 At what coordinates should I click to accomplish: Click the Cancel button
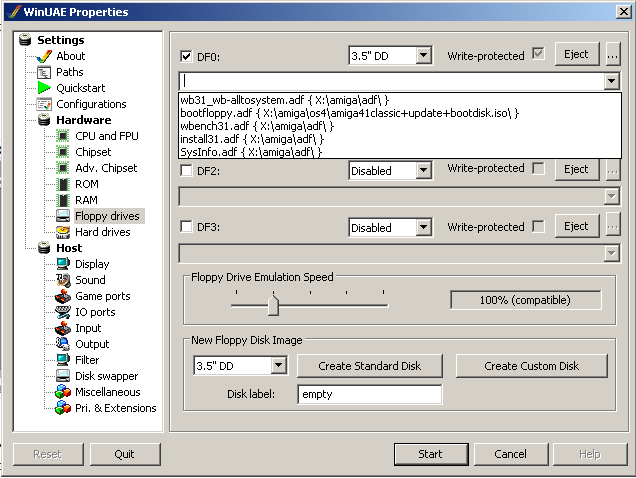point(511,454)
